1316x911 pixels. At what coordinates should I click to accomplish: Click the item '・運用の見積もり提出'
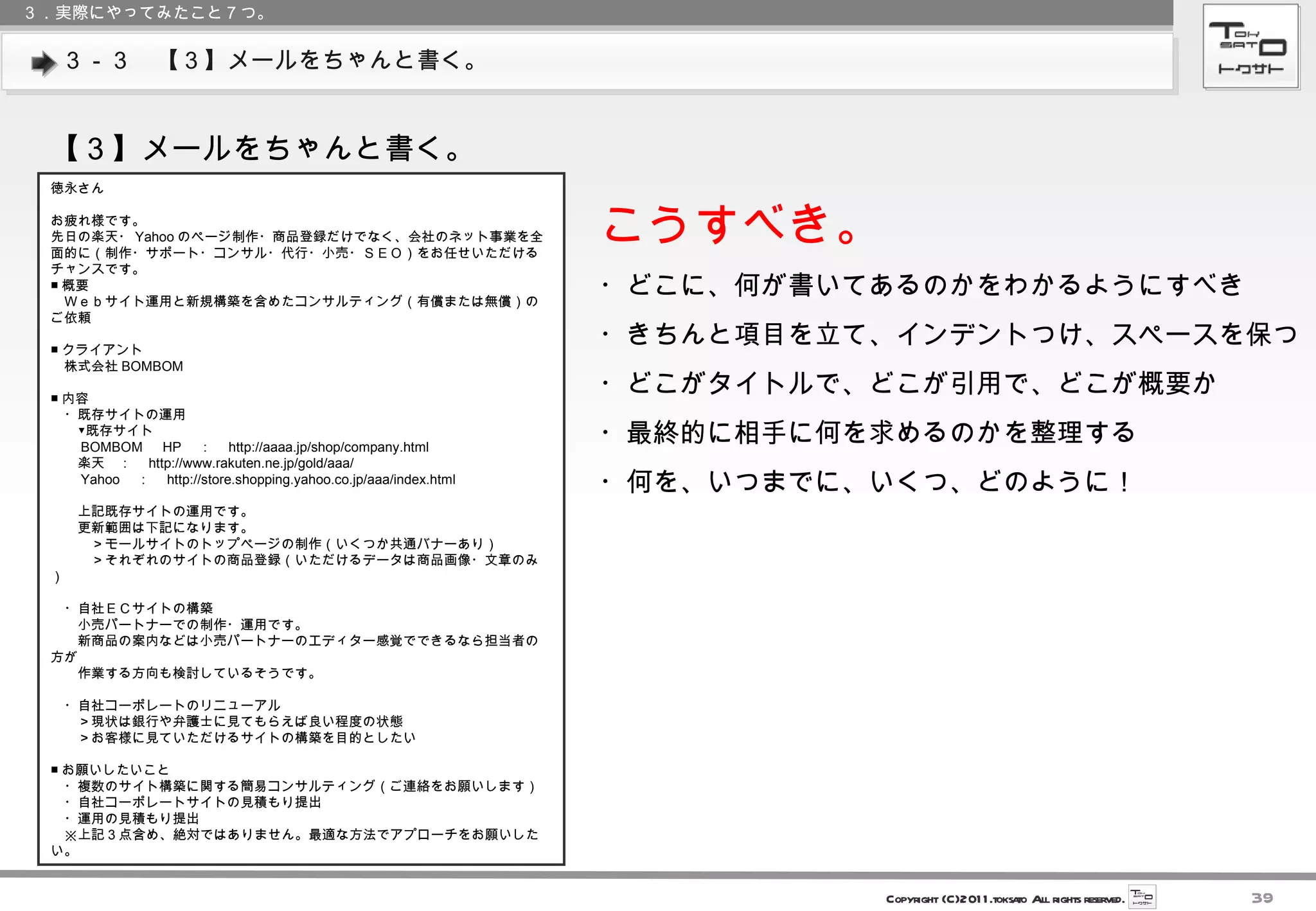tap(132, 818)
